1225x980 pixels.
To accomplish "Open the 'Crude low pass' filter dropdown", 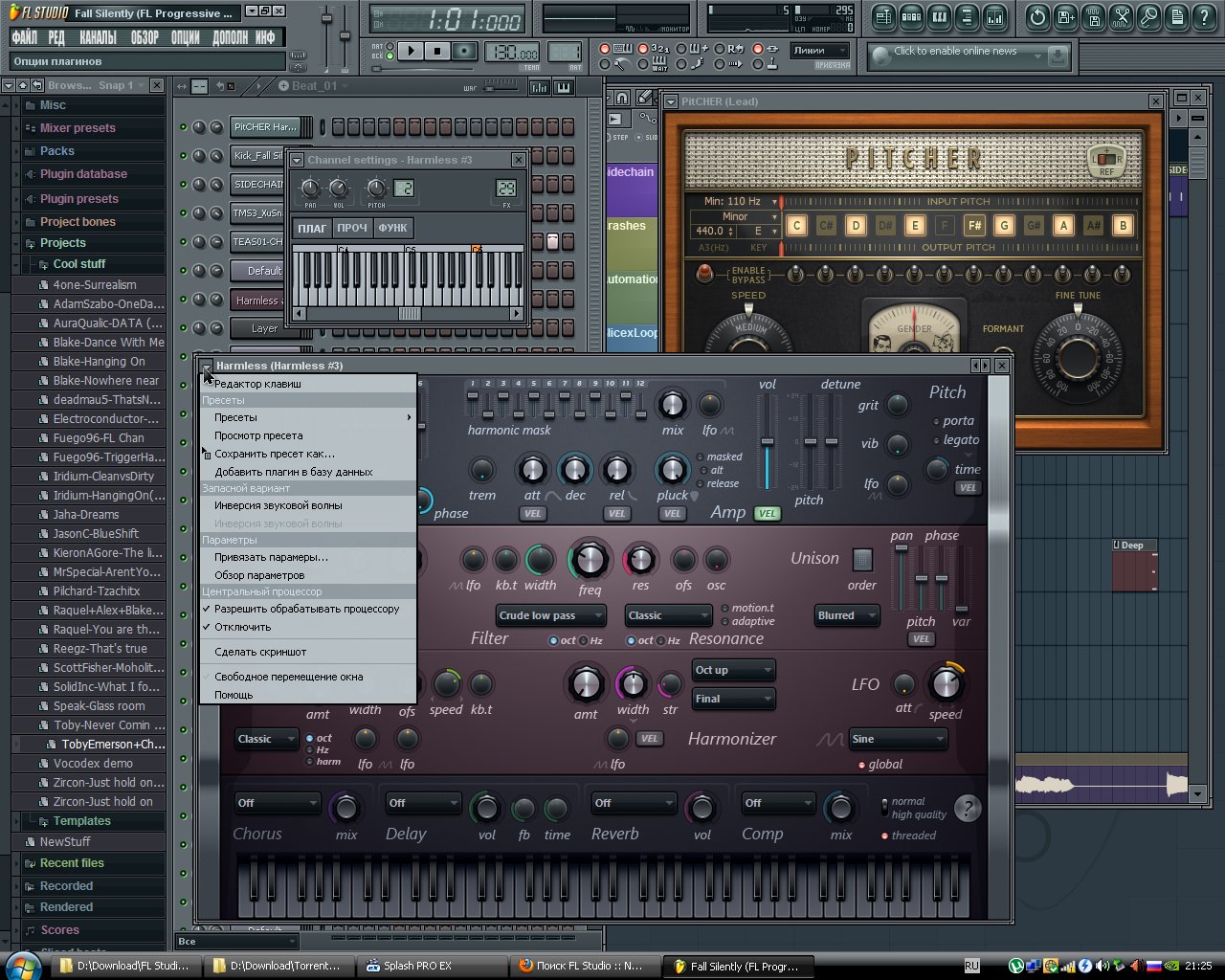I will click(550, 615).
